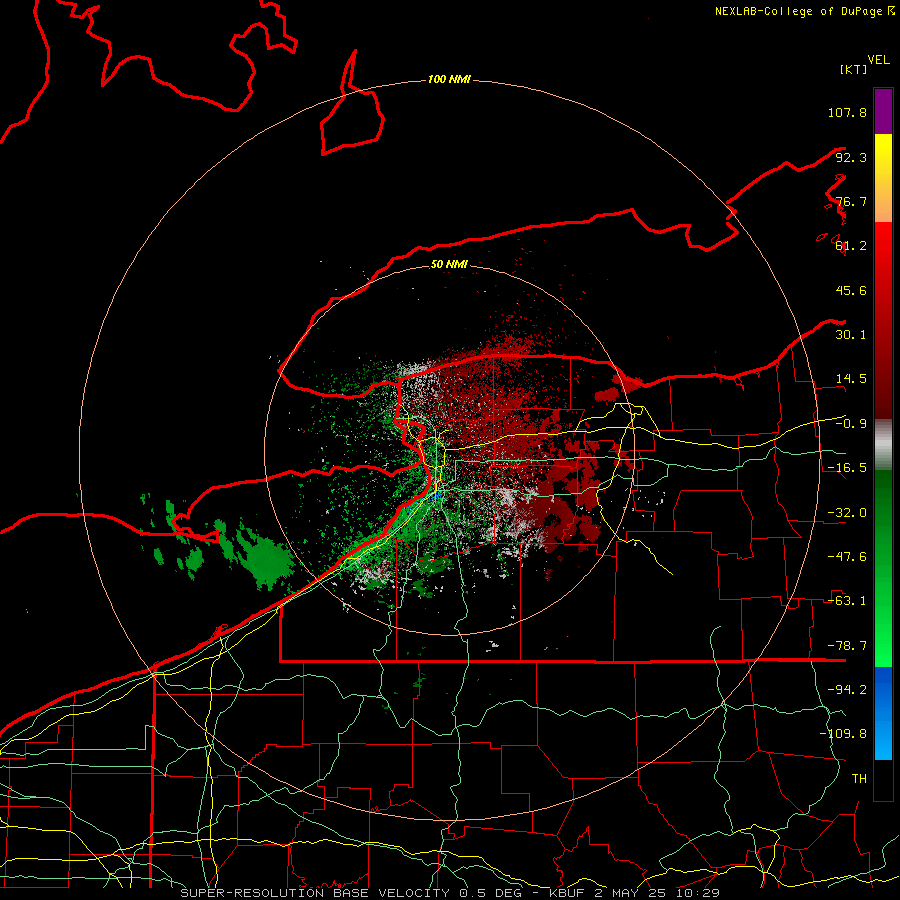Click the 100 NMI range ring label
The height and width of the screenshot is (900, 900).
click(449, 79)
